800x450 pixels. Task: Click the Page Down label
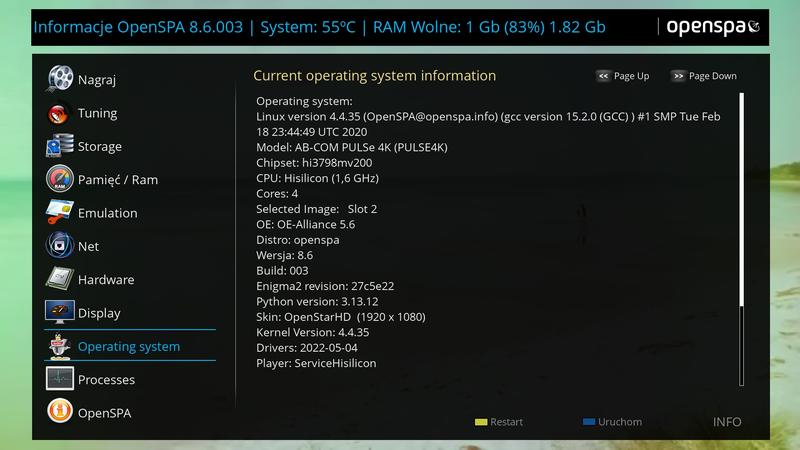coord(713,76)
